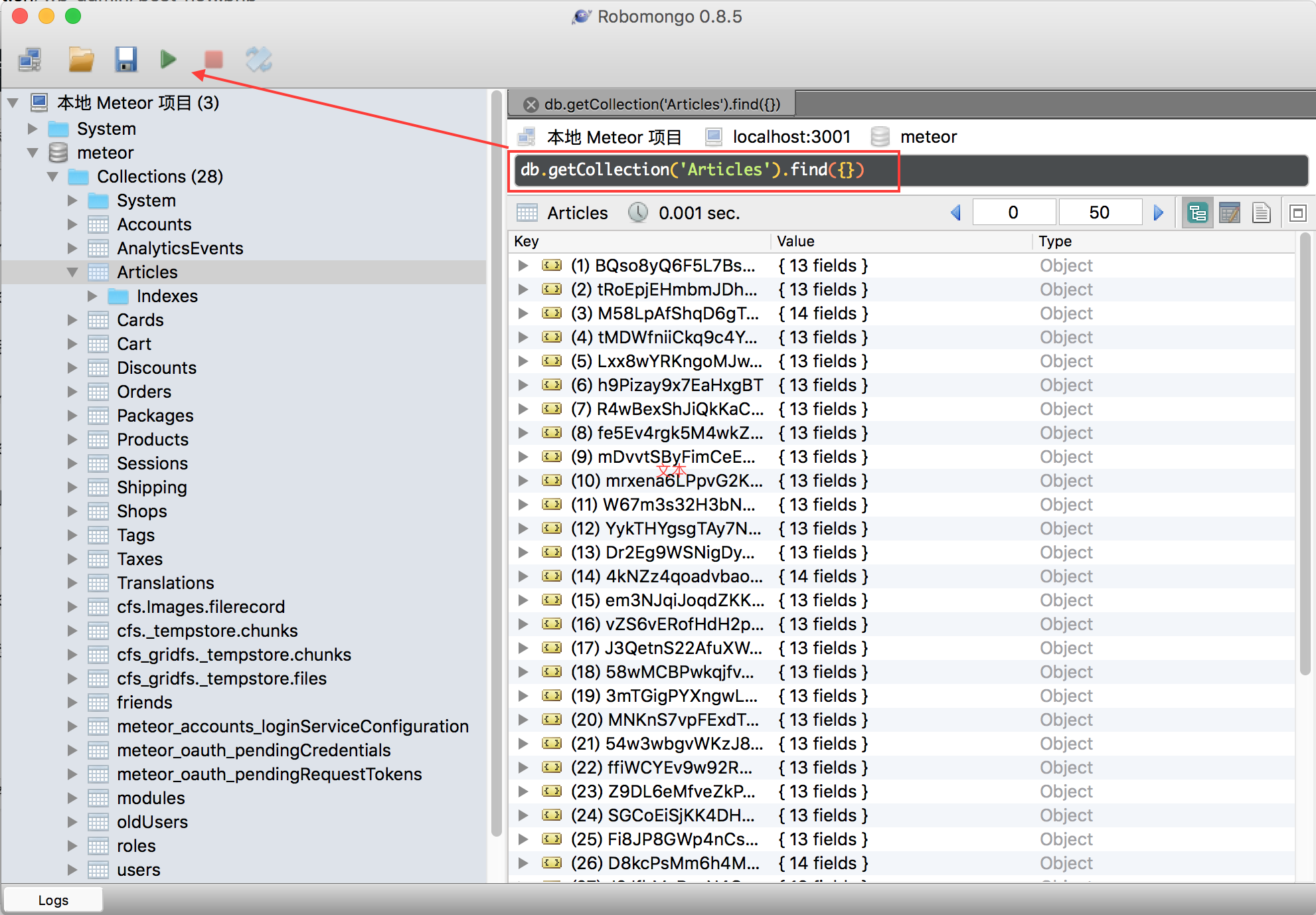Select the cfs.Images.filerecord collection

201,607
